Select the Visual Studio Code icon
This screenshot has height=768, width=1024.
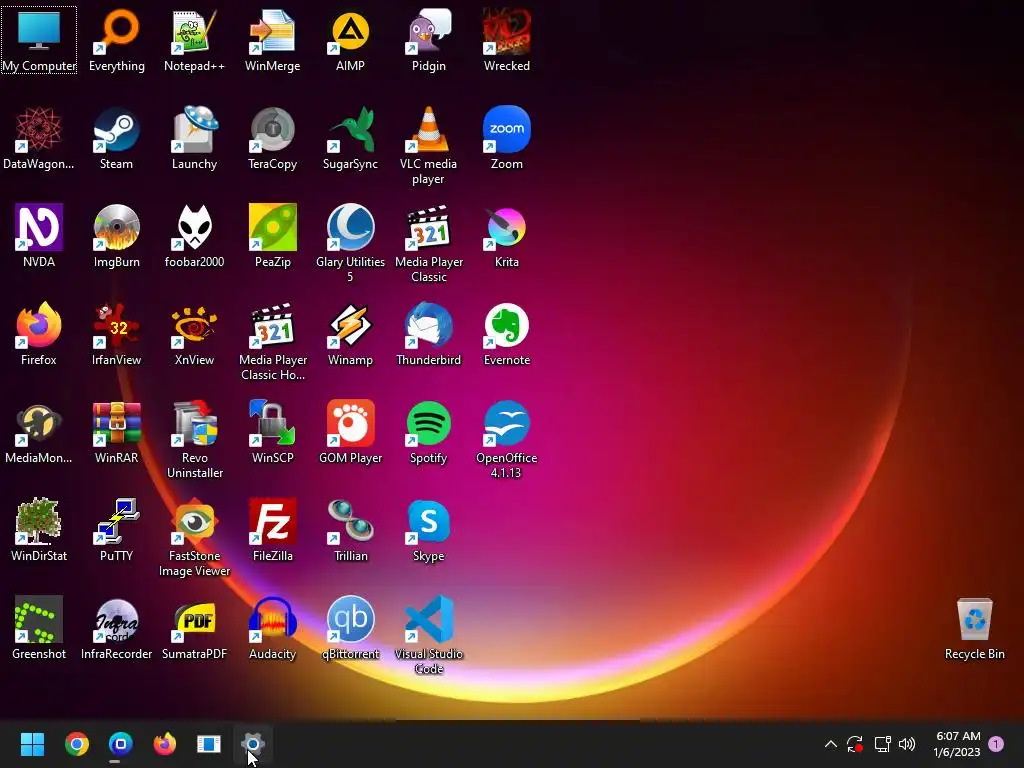coord(429,619)
